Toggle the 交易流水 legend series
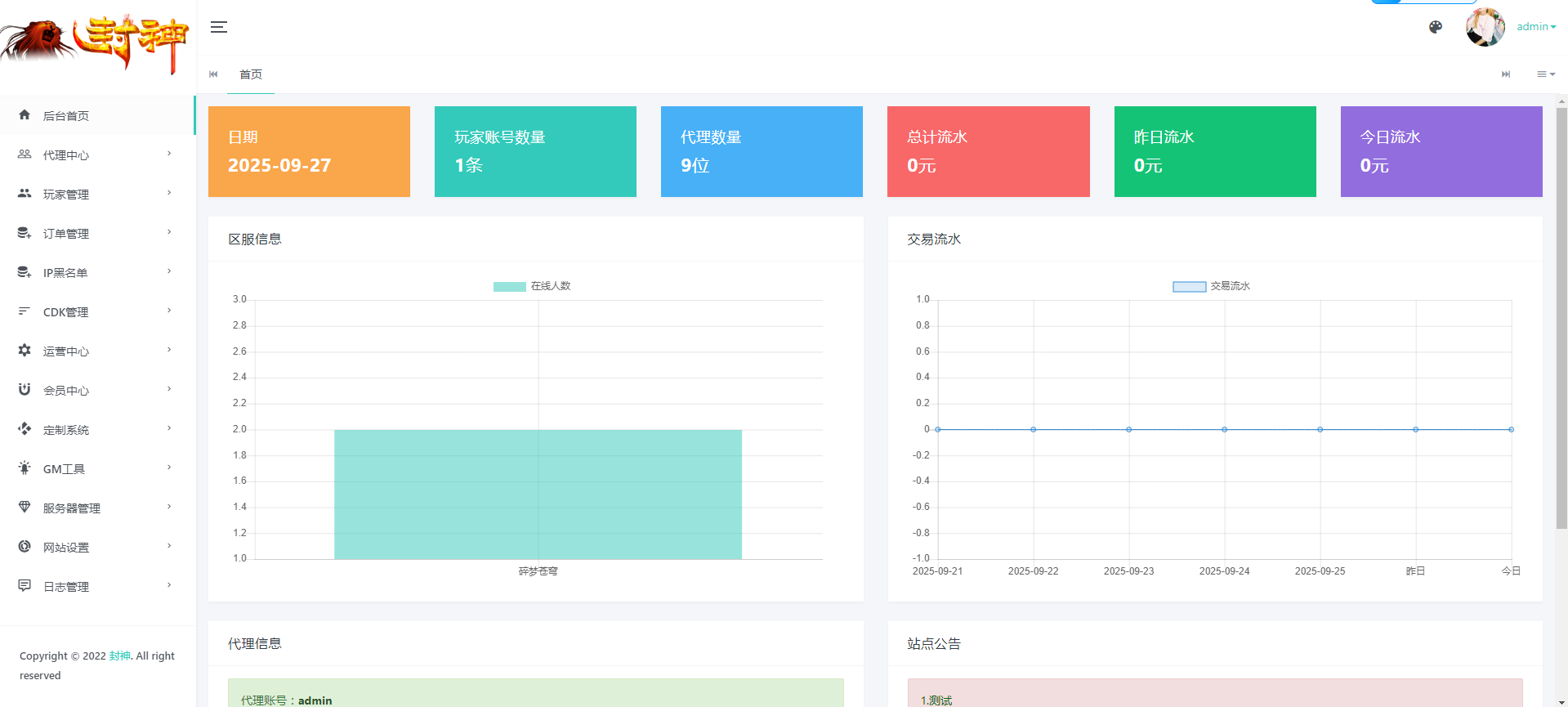Viewport: 1568px width, 707px height. coord(1211,286)
